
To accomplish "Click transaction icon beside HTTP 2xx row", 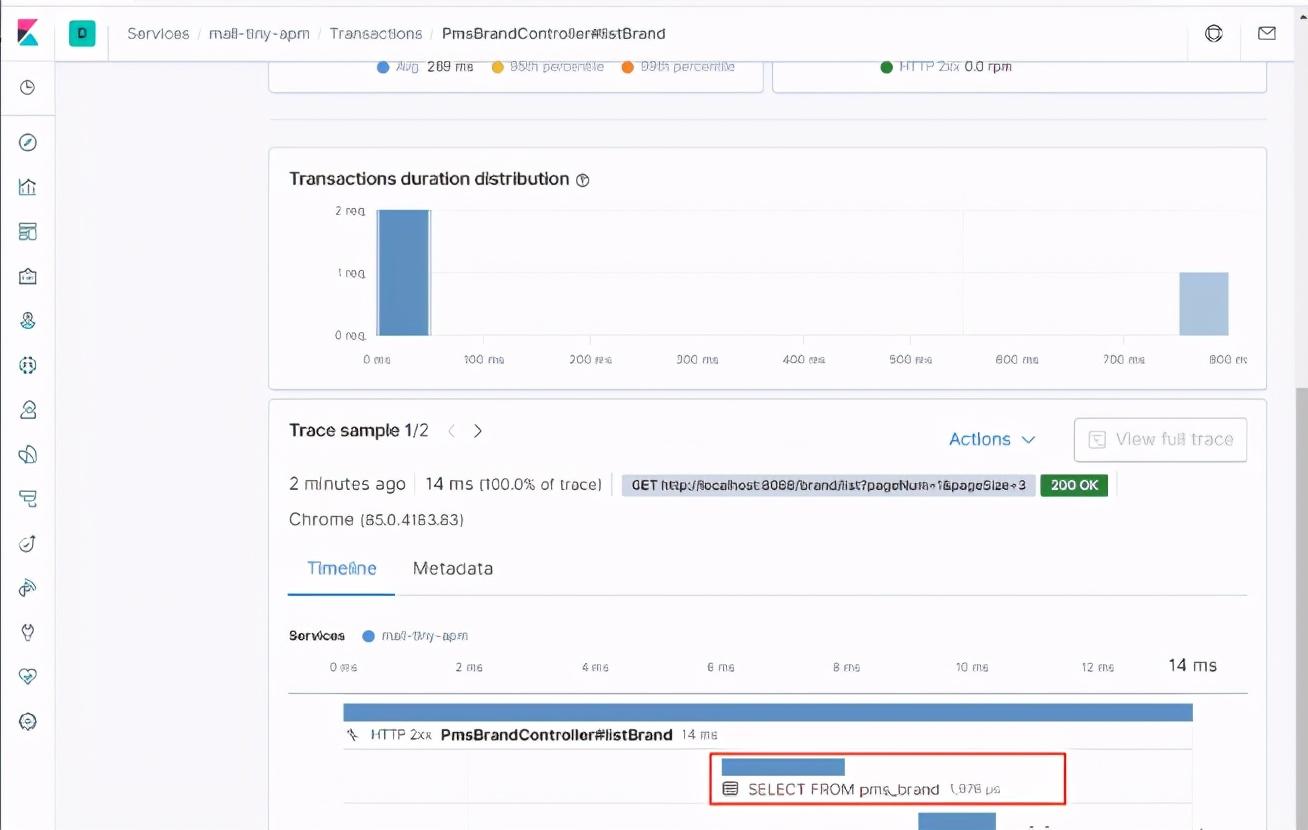I will (x=352, y=735).
